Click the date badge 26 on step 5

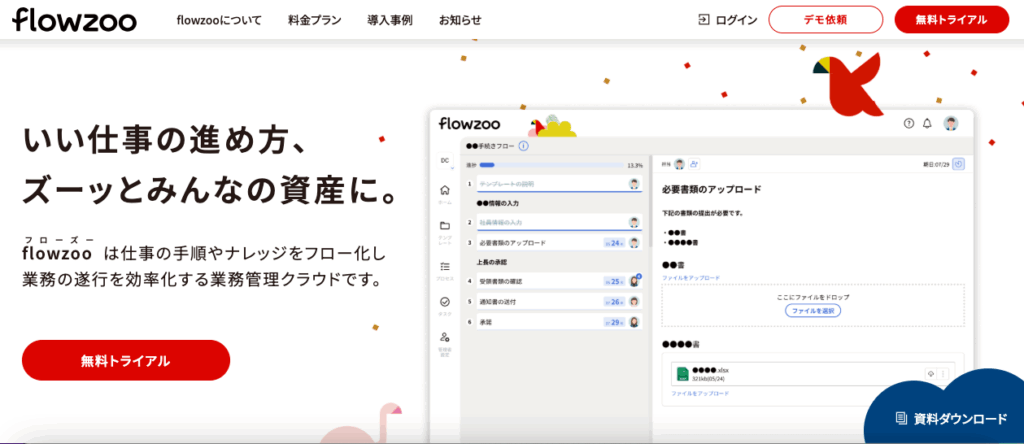(x=614, y=302)
